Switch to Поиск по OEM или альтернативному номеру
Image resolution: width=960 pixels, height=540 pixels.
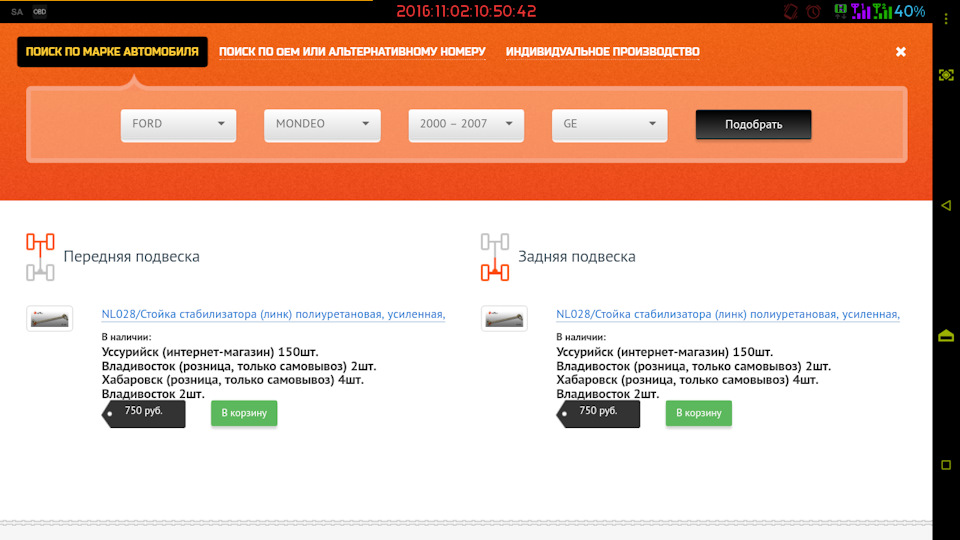click(x=352, y=52)
